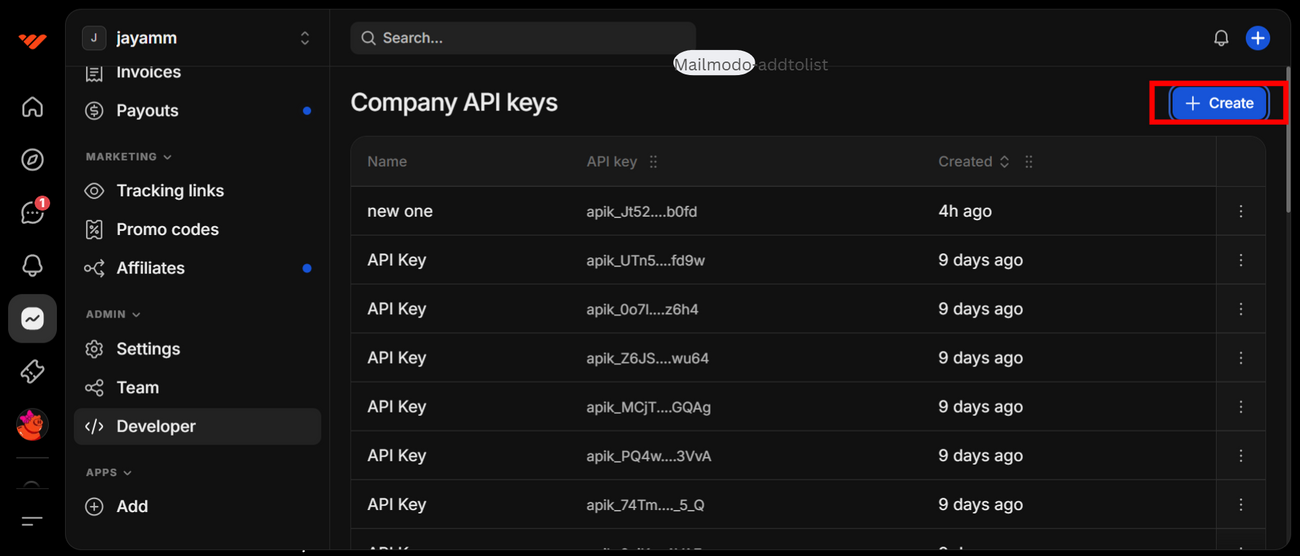Open row menu for key apik_74Tm...._5_Q
The height and width of the screenshot is (556, 1300).
(1241, 505)
